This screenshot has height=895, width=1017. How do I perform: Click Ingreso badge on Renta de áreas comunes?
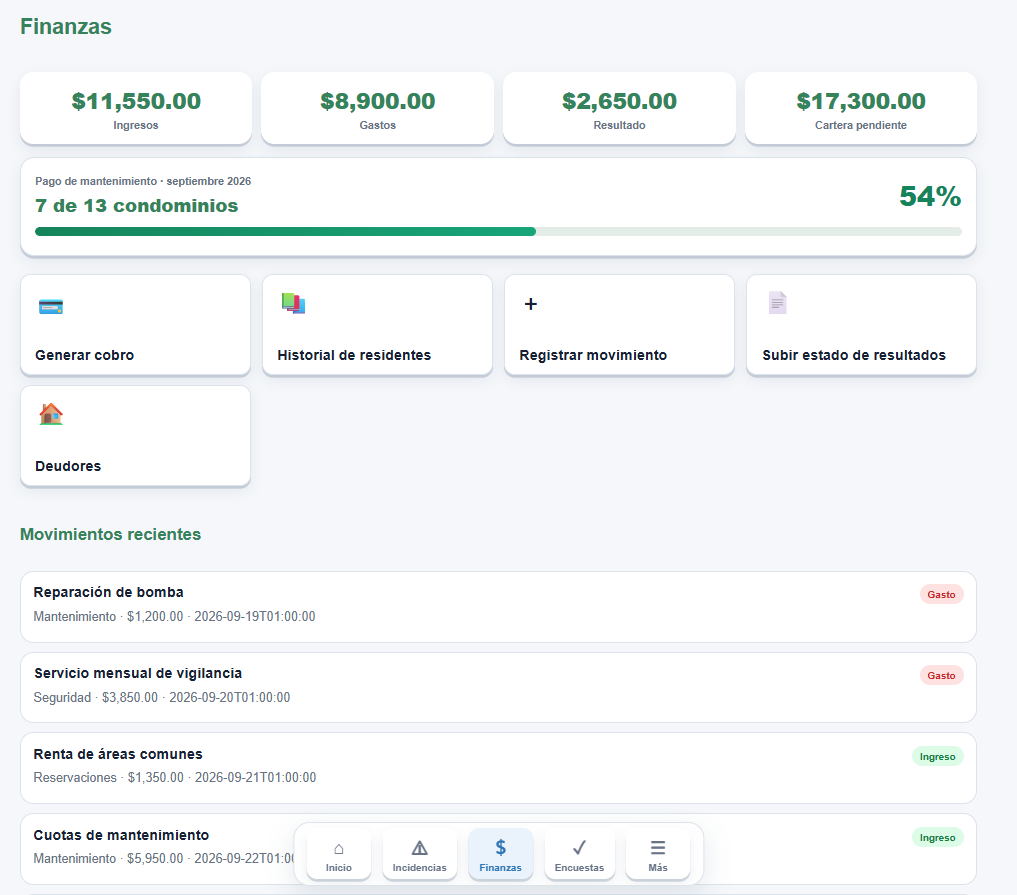937,757
